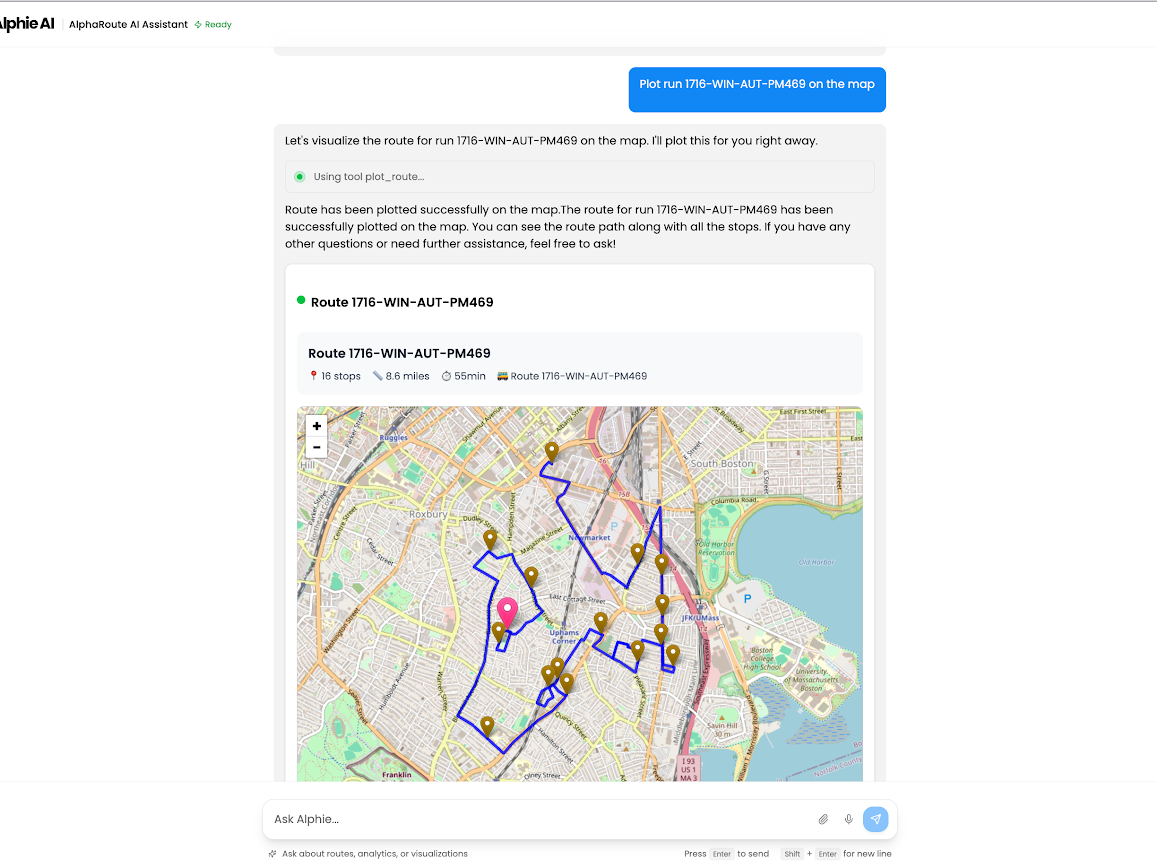Expand the 'Using tool plot_route' row

579,177
